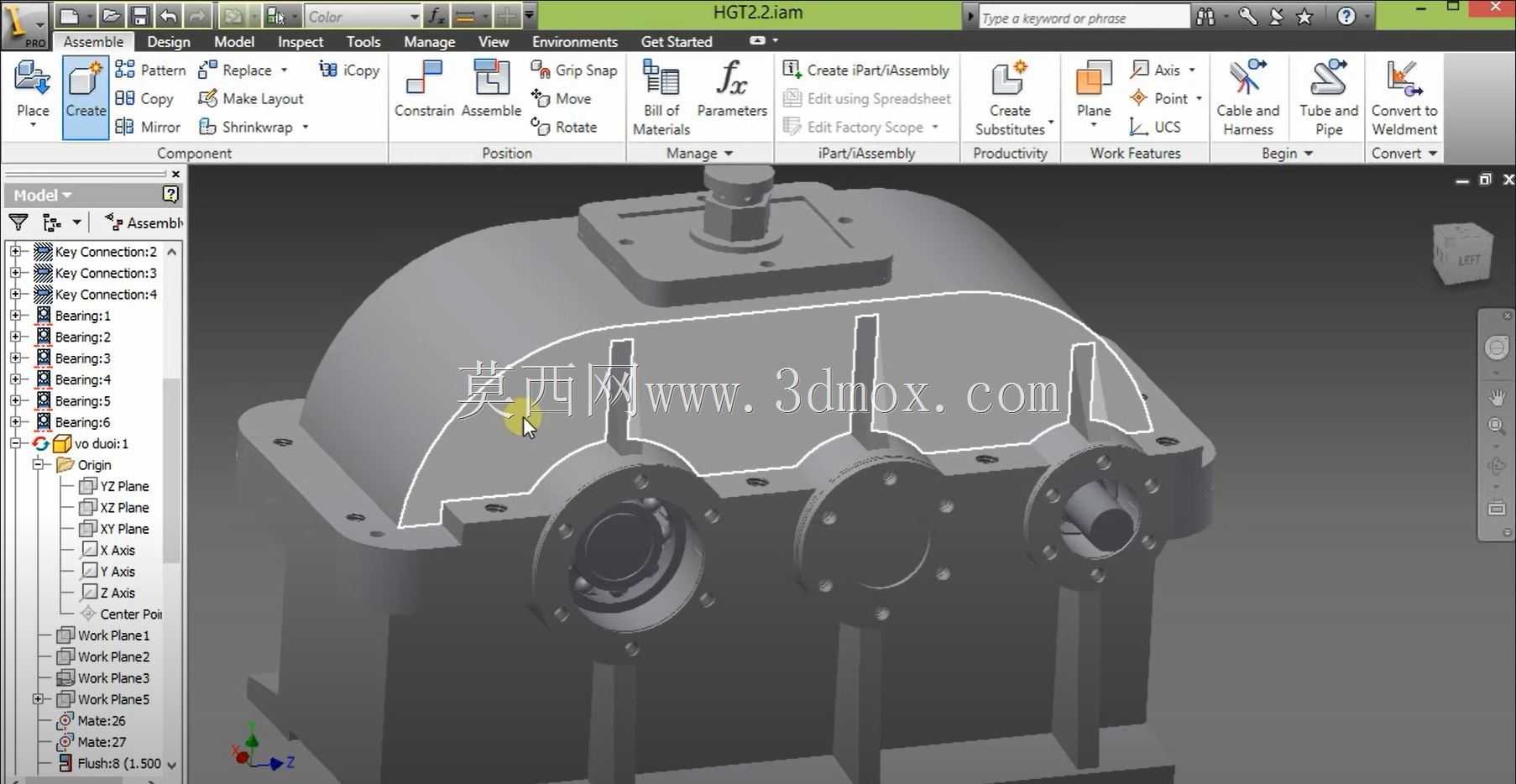Open the Parameters fx dialog
Screen dimensions: 1516x784
732,88
